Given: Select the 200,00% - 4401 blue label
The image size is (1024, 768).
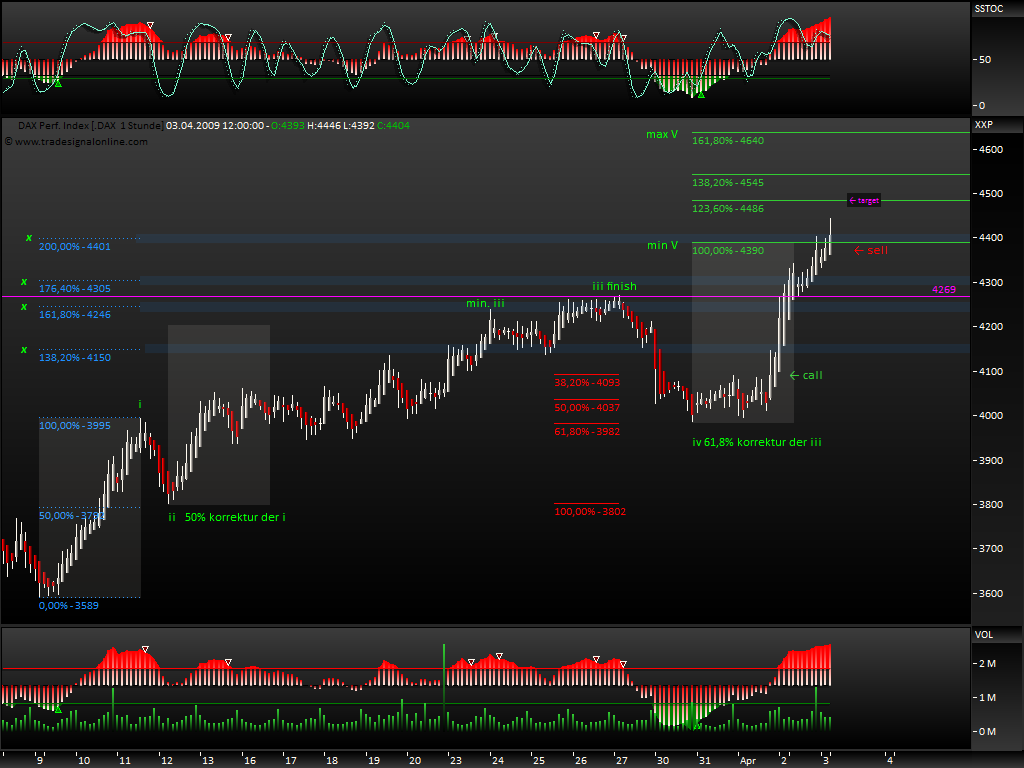Looking at the screenshot, I should (74, 246).
